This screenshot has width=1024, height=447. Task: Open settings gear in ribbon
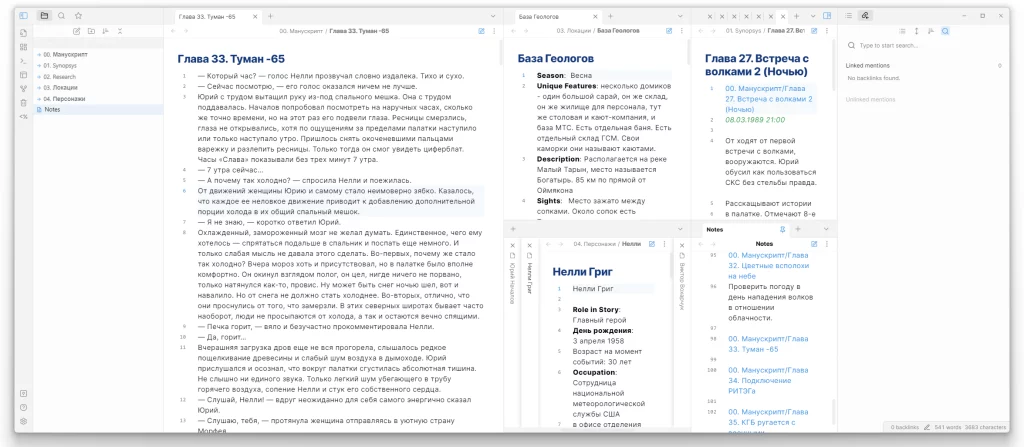24,422
